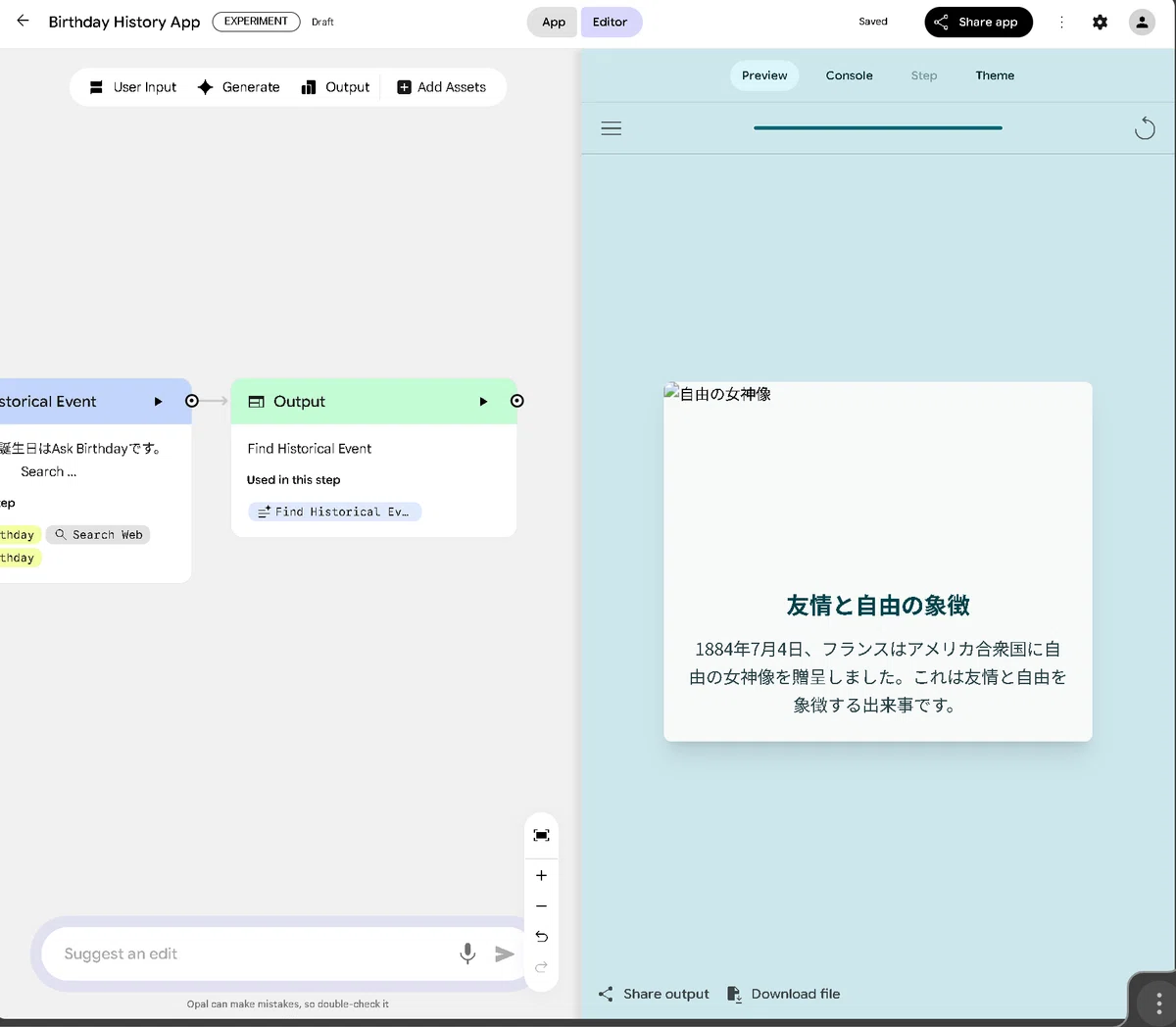This screenshot has height=1027, width=1176.
Task: Download the output file
Action: click(x=783, y=994)
